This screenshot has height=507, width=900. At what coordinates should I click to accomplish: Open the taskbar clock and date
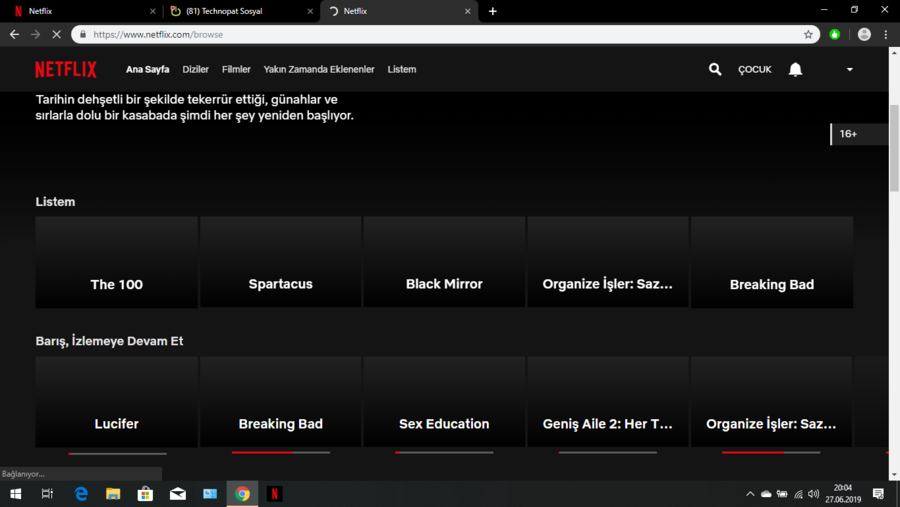[x=843, y=494]
